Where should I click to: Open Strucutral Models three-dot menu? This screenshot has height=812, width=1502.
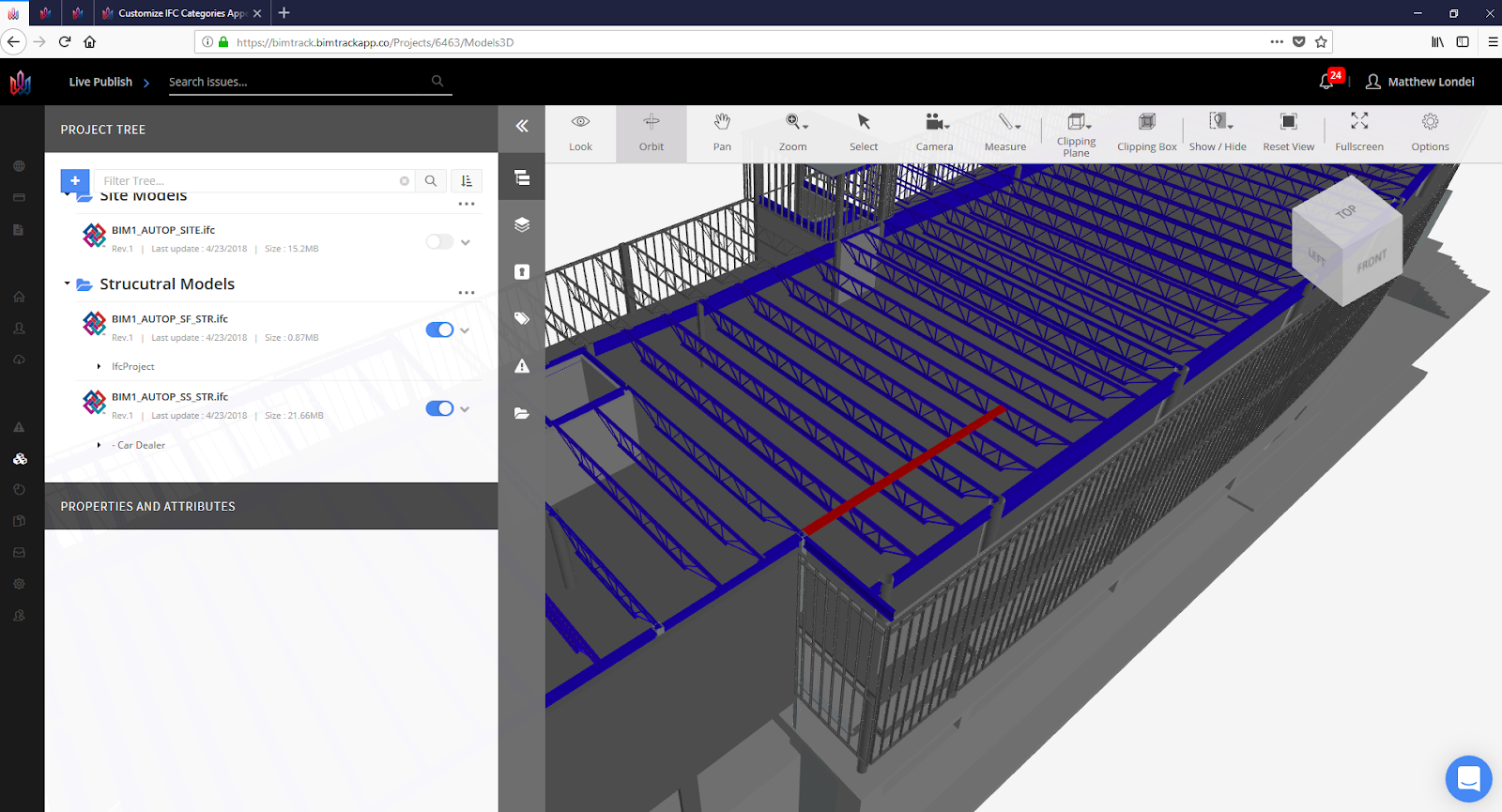click(467, 293)
